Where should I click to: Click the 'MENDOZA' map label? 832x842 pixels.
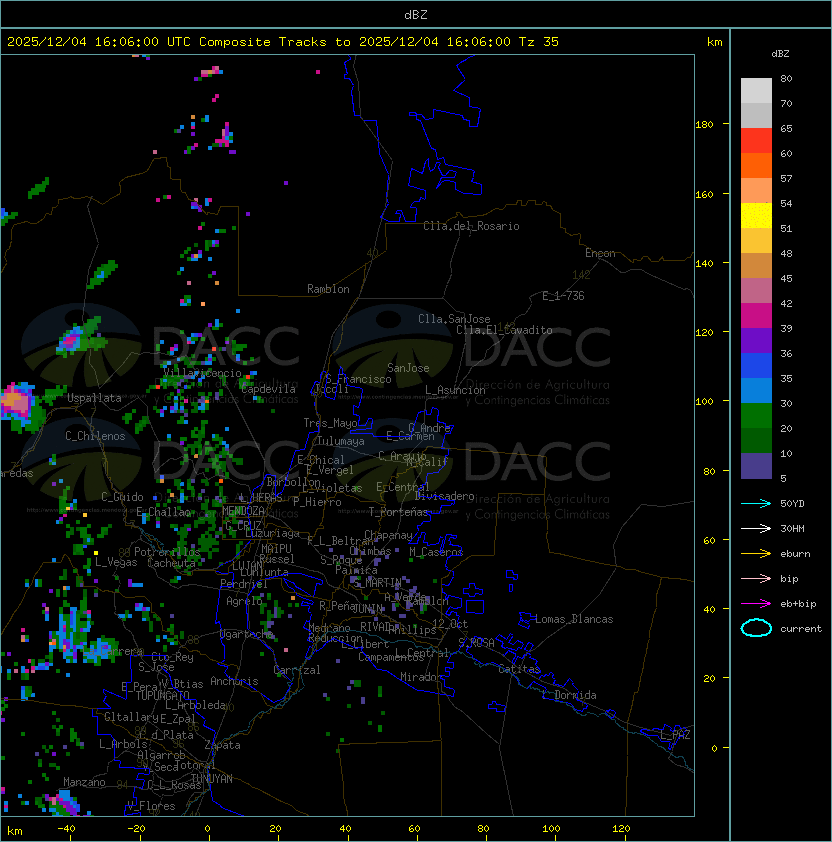coord(243,510)
